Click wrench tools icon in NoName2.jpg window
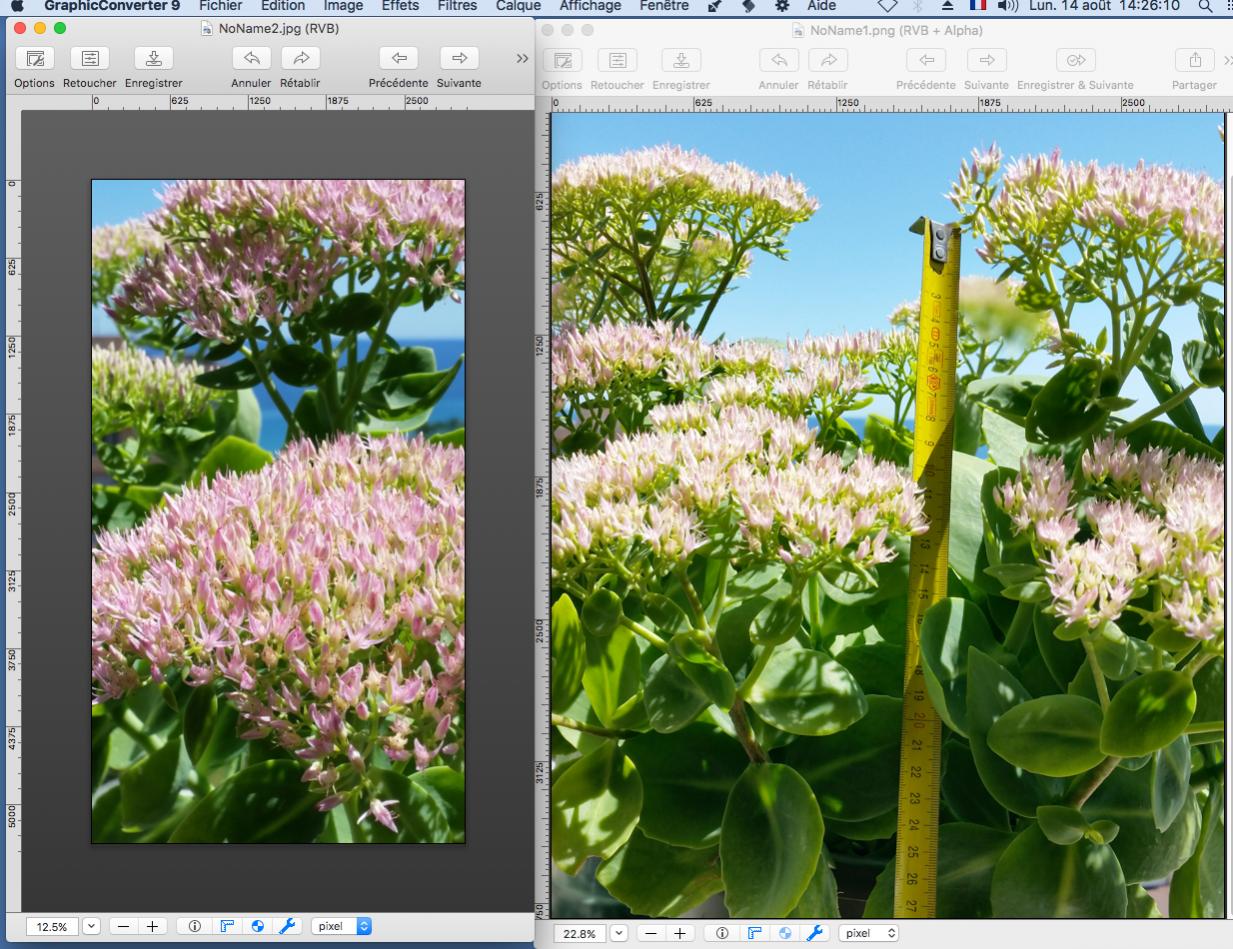 pyautogui.click(x=288, y=927)
